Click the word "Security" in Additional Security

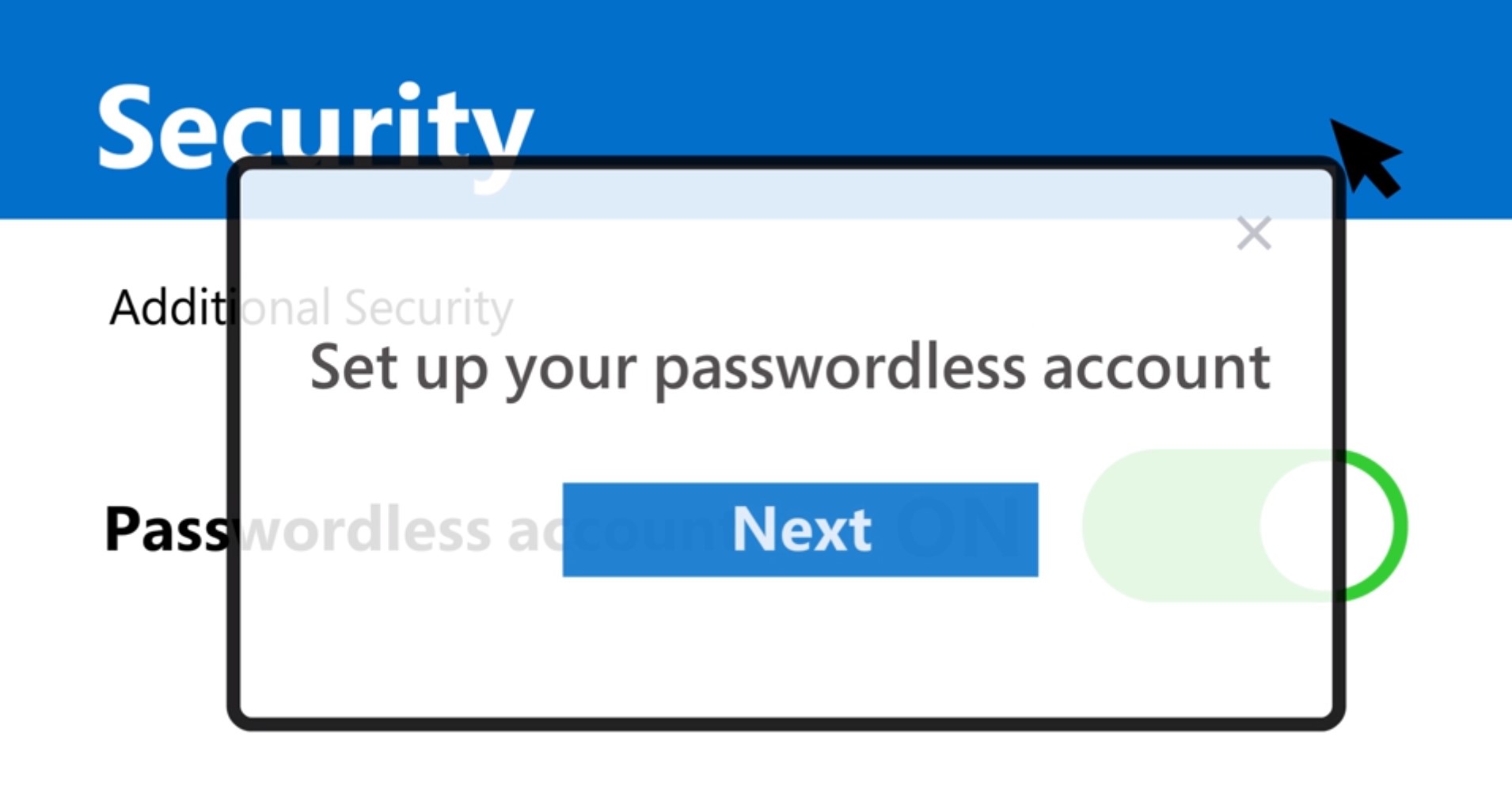428,308
